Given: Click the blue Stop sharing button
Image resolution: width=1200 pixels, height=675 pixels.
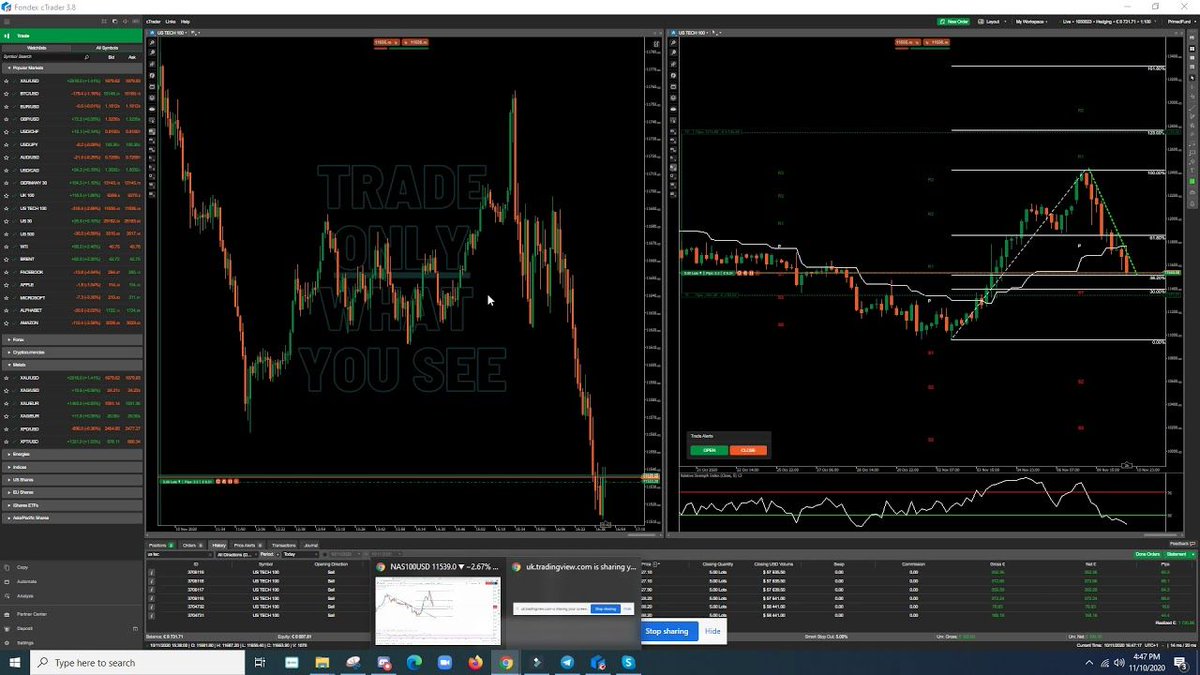Looking at the screenshot, I should [666, 631].
